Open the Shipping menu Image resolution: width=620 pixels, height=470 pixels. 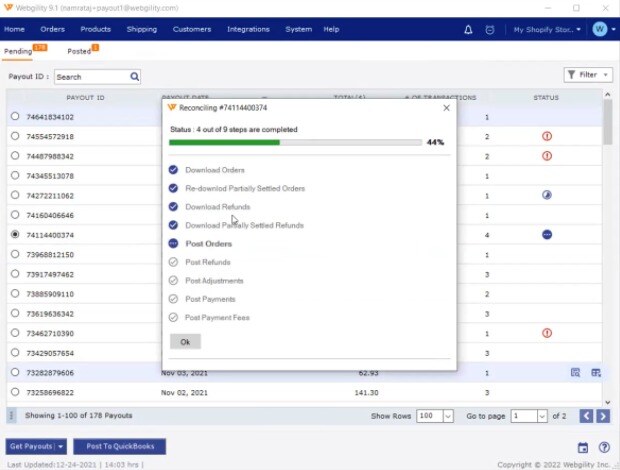click(142, 29)
